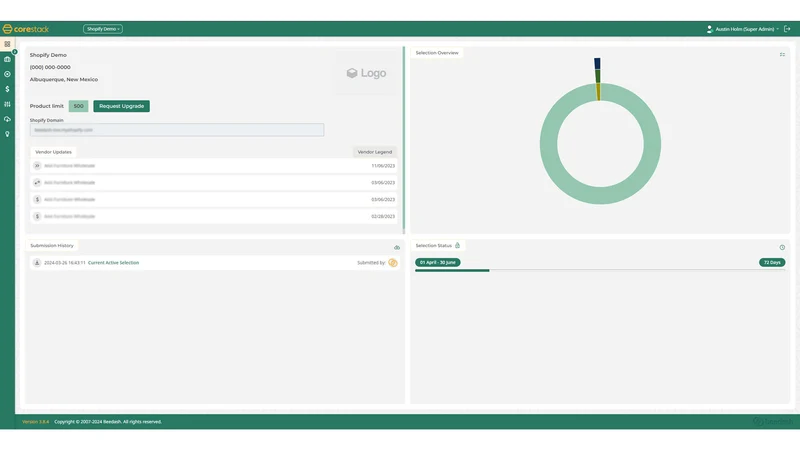
Task: Open the dashboard grid icon in sidebar
Action: [7, 44]
